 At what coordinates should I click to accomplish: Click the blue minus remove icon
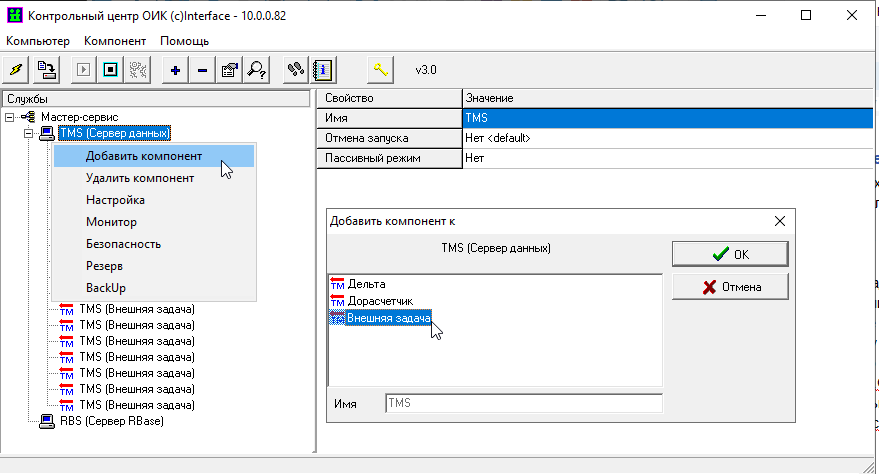[202, 70]
